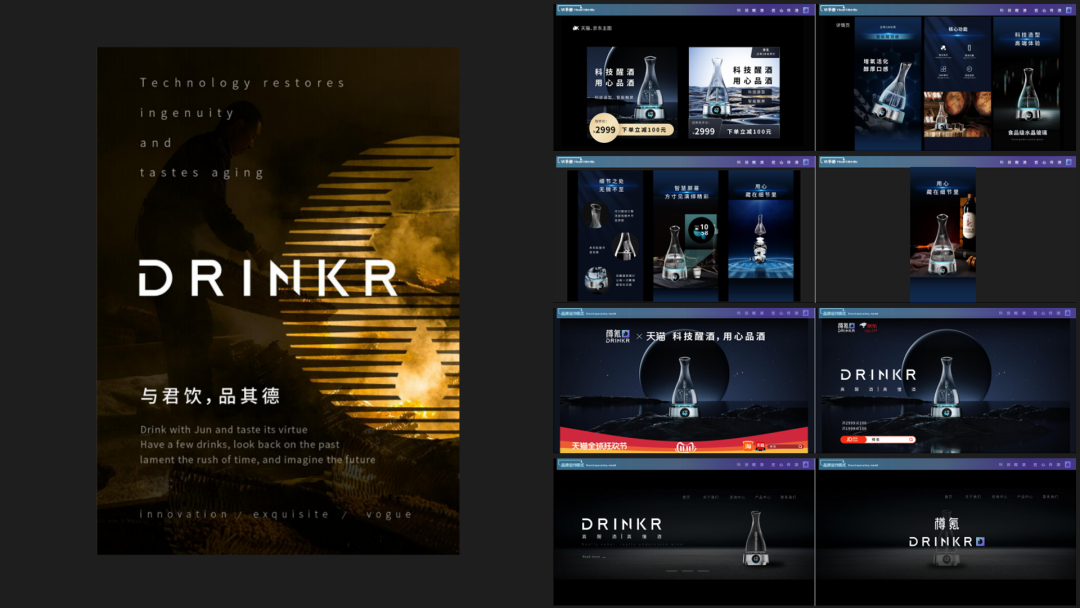This screenshot has width=1080, height=608.
Task: Click the '天猫 科技醒酒,用心品酒' banner headline
Action: (x=706, y=336)
